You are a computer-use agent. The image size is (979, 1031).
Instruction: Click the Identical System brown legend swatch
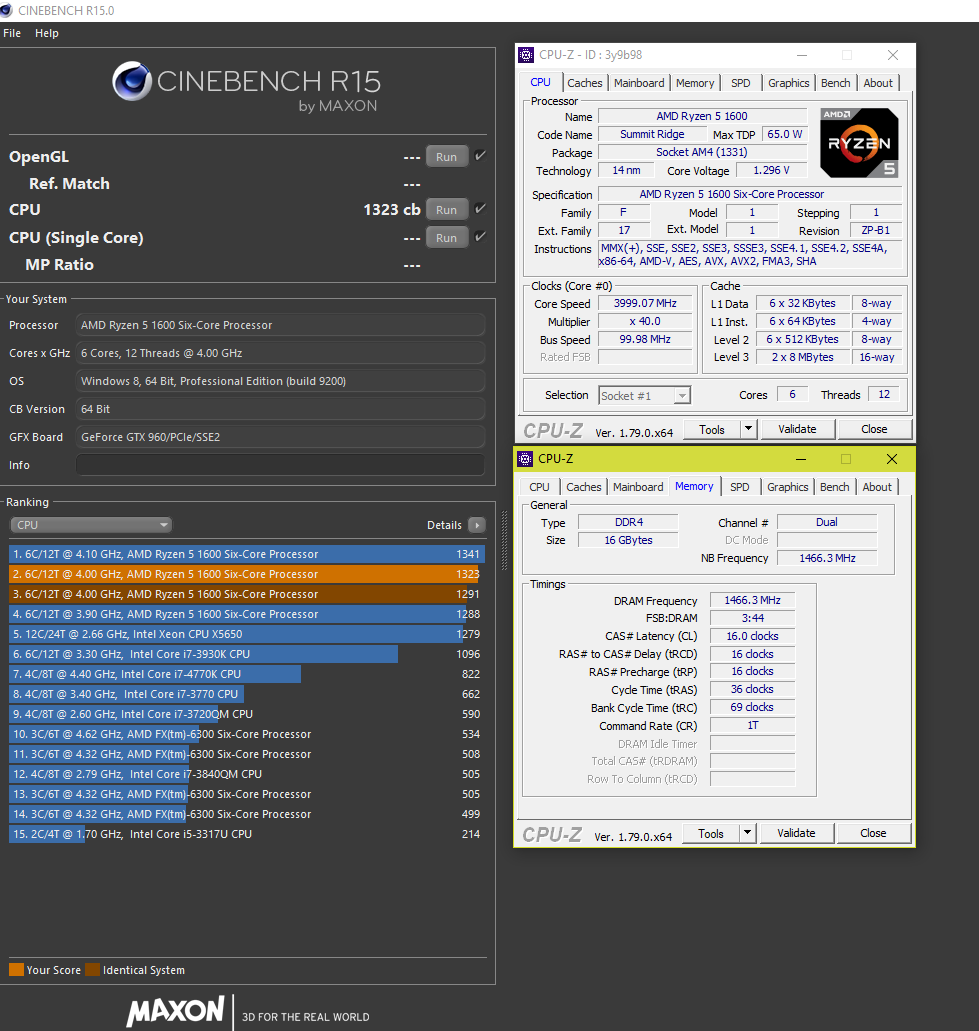click(x=93, y=970)
